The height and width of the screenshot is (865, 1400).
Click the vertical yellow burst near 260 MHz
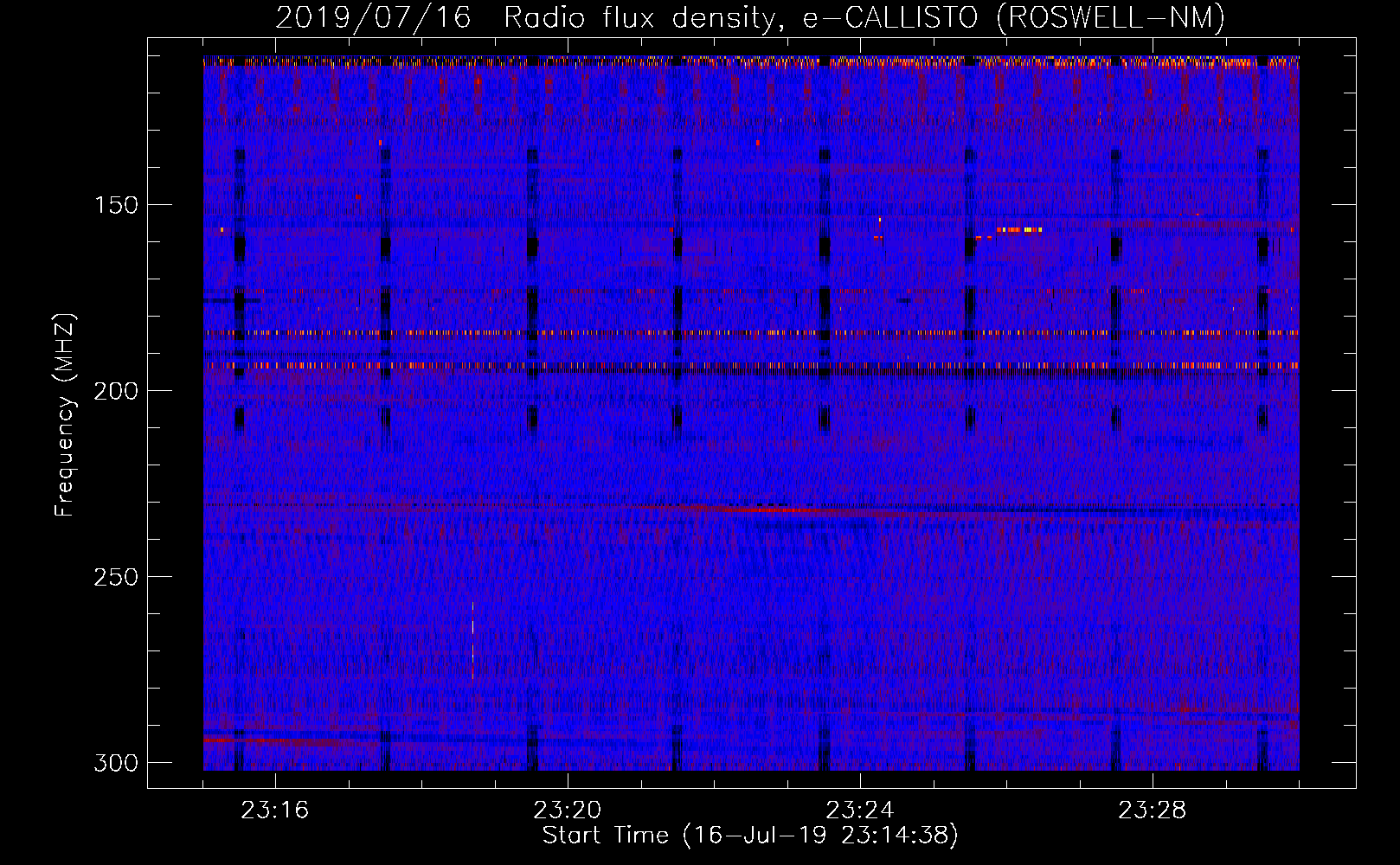click(472, 641)
